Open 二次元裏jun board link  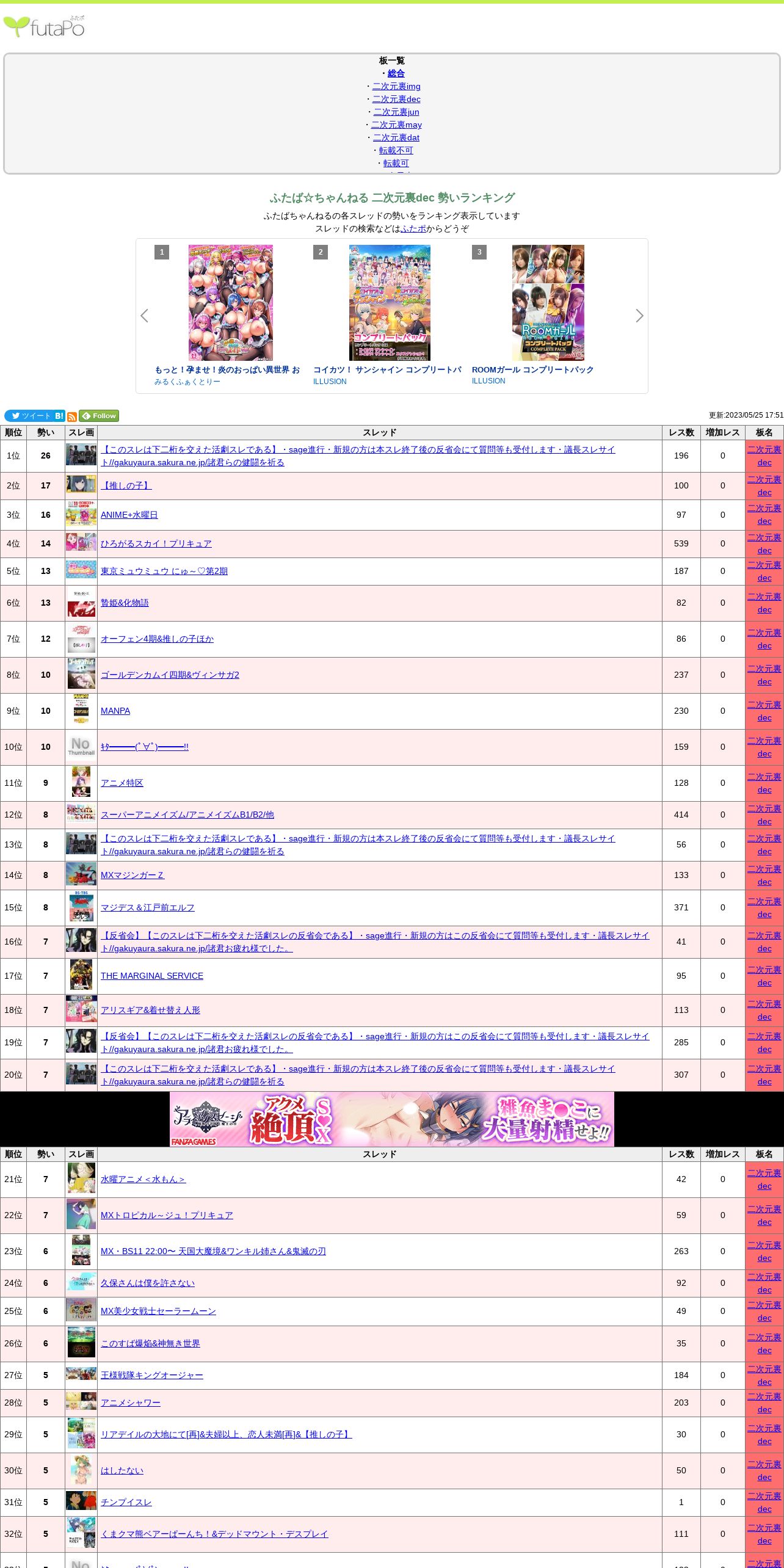pos(396,112)
